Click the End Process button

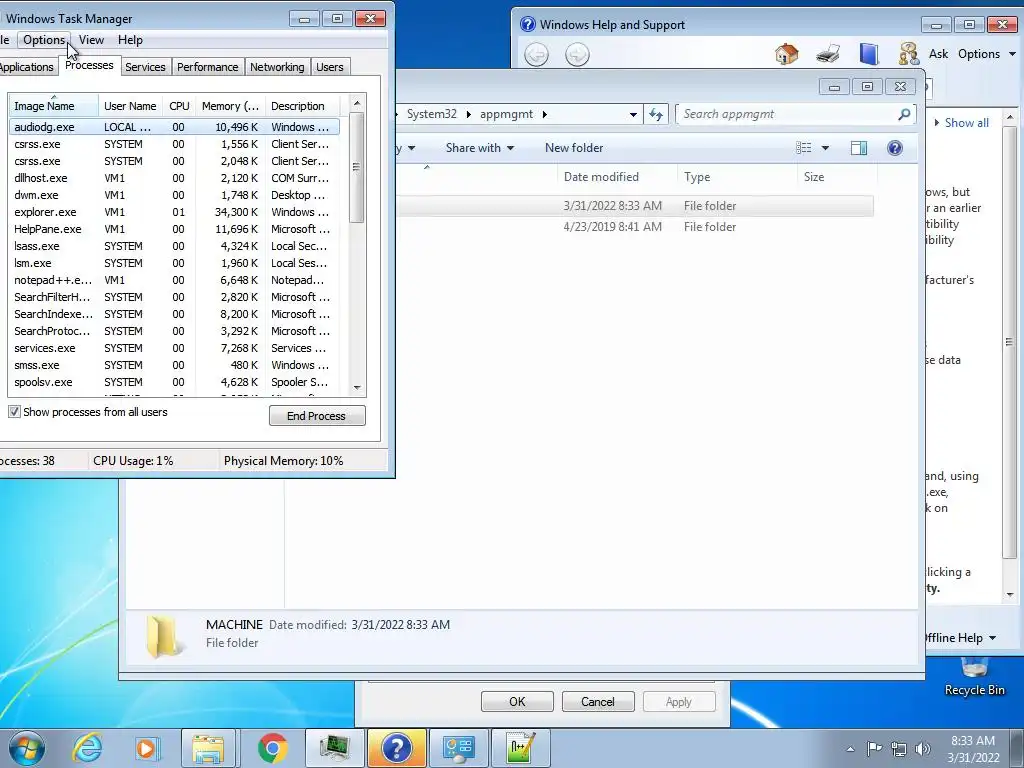tap(317, 416)
